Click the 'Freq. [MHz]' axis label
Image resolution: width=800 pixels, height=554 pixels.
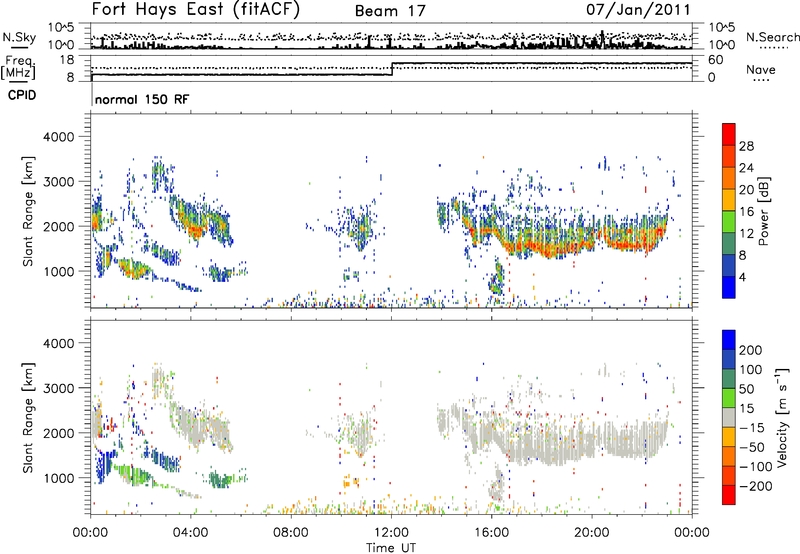18,67
